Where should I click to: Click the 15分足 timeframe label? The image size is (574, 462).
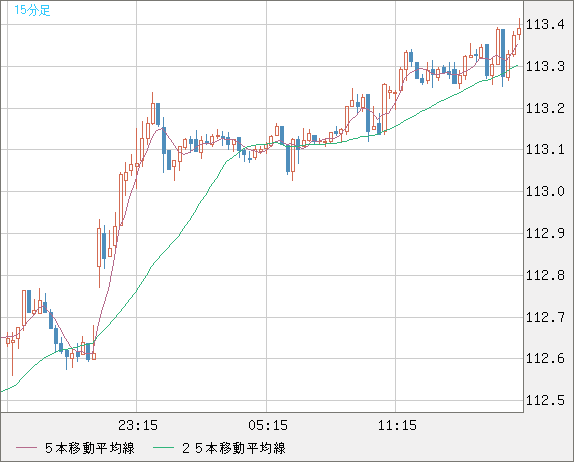(x=32, y=10)
